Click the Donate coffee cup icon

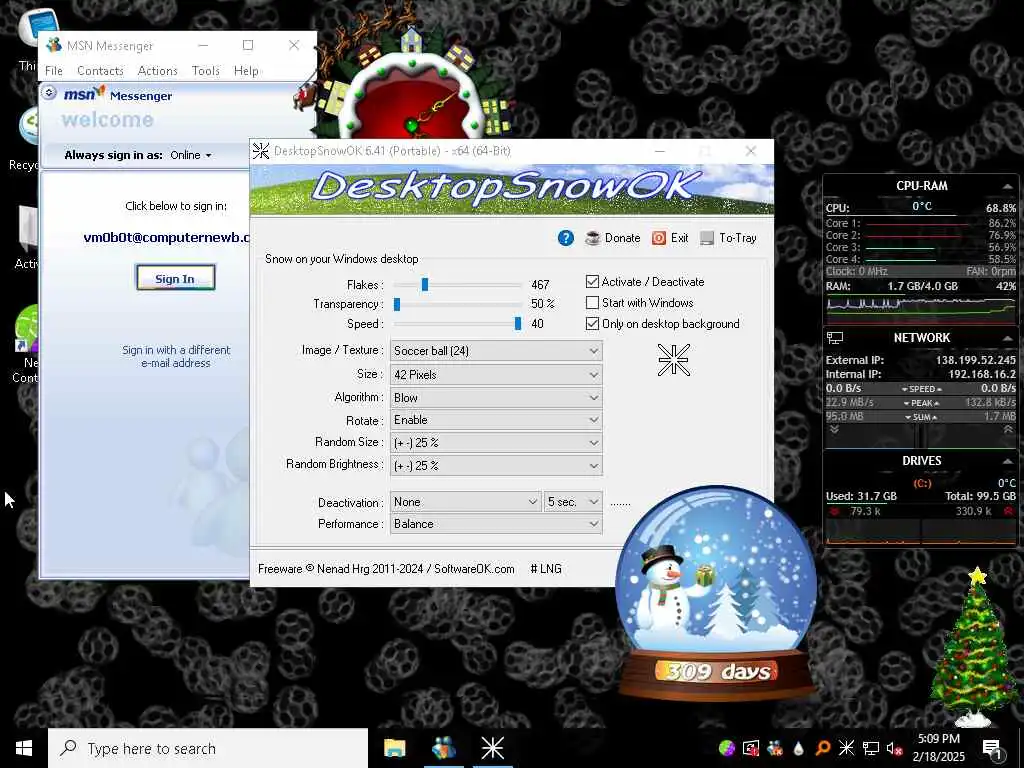(592, 238)
